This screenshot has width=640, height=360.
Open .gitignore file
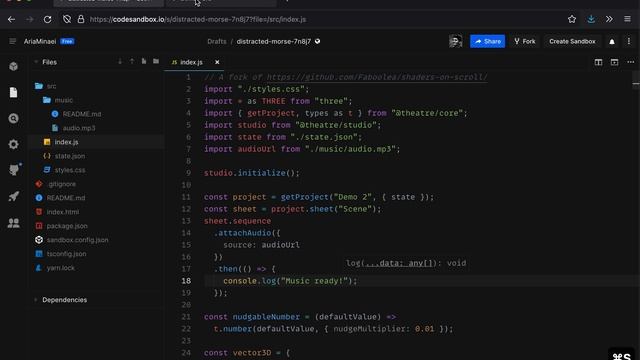[61, 184]
